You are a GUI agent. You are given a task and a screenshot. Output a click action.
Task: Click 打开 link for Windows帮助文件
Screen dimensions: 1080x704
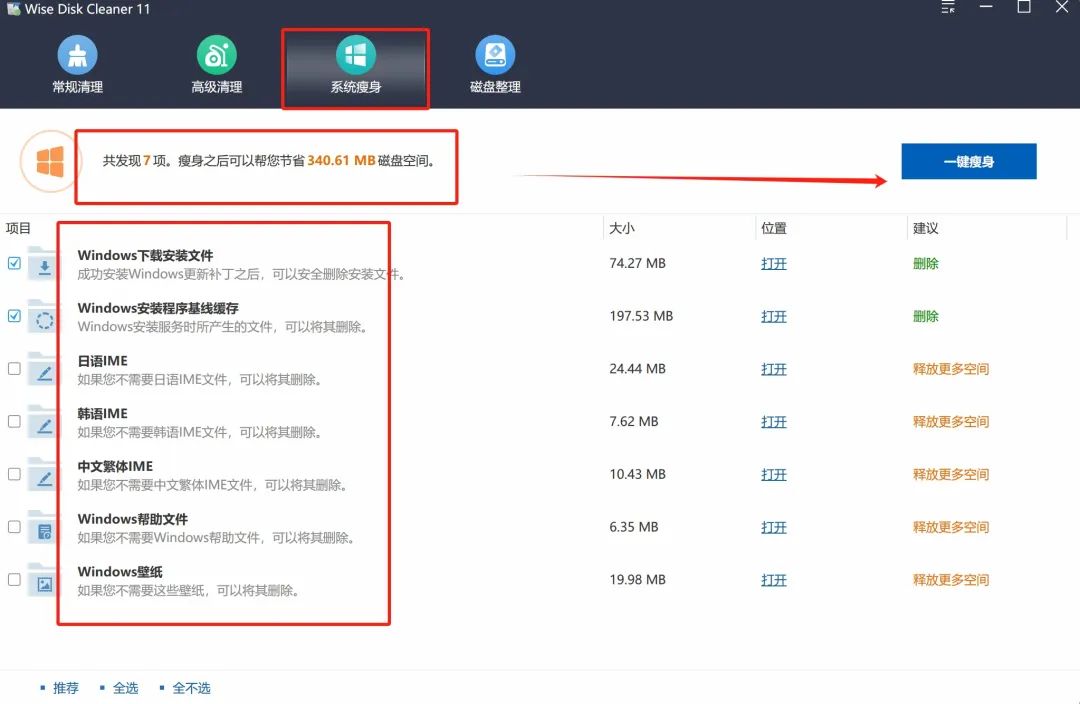[773, 527]
